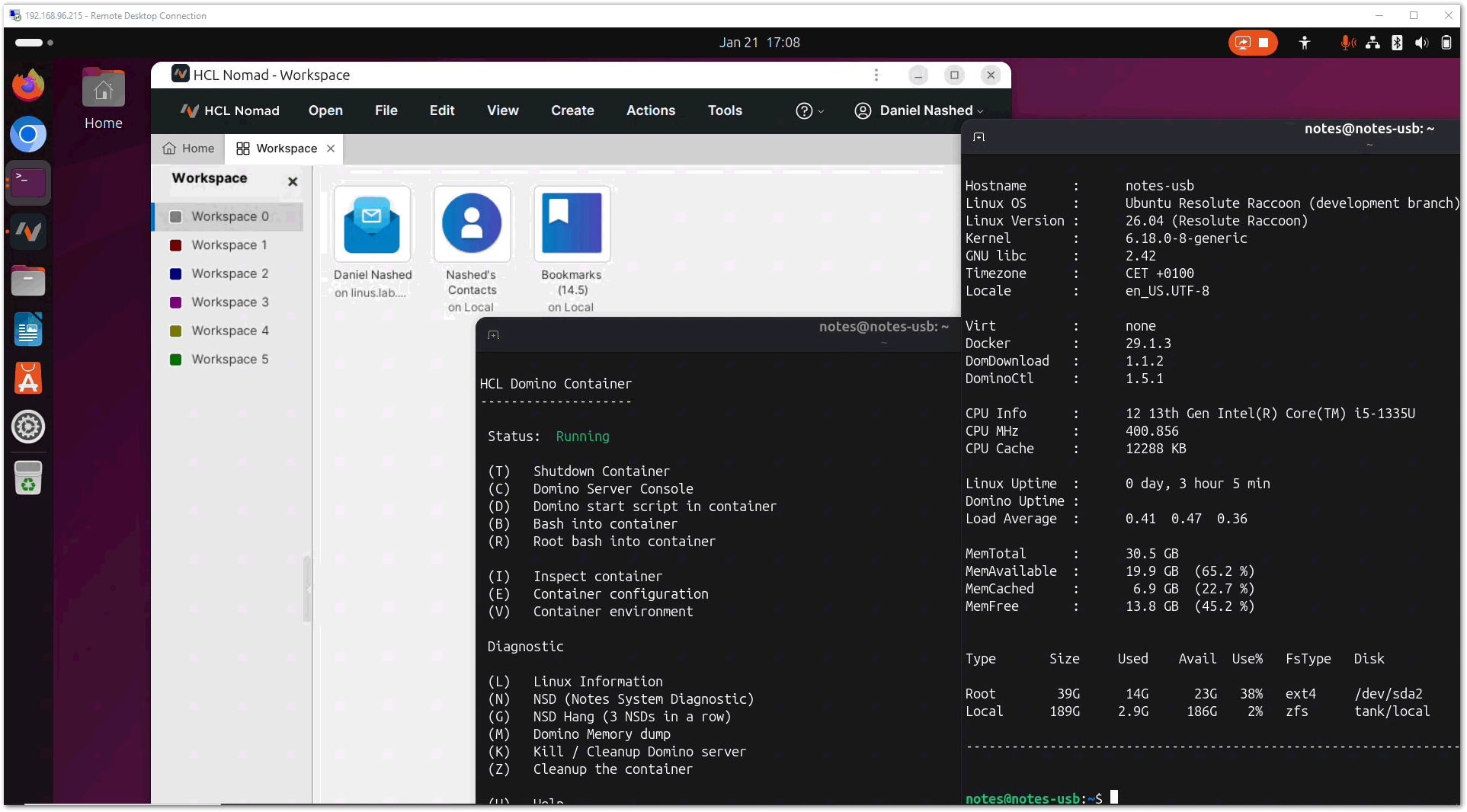
Task: Click the purple swatch beside Workspace 3
Action: coord(177,302)
